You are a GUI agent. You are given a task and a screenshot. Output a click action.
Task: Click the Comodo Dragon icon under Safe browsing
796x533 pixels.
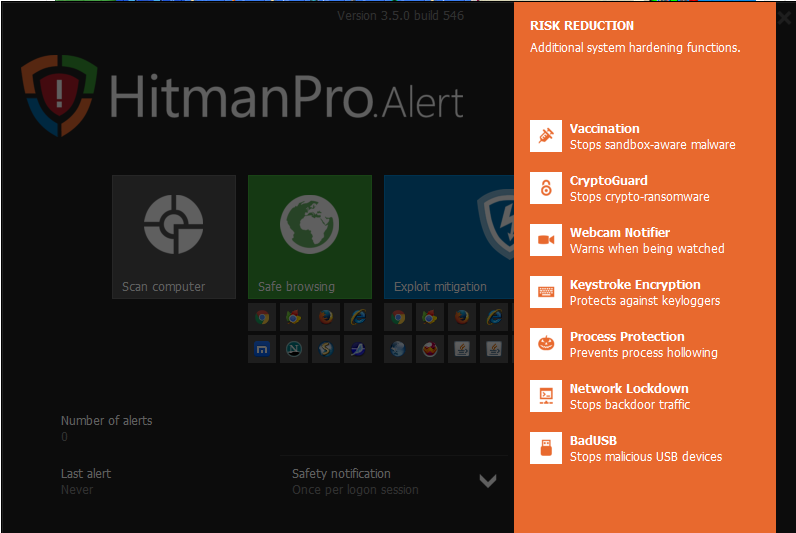tap(294, 317)
